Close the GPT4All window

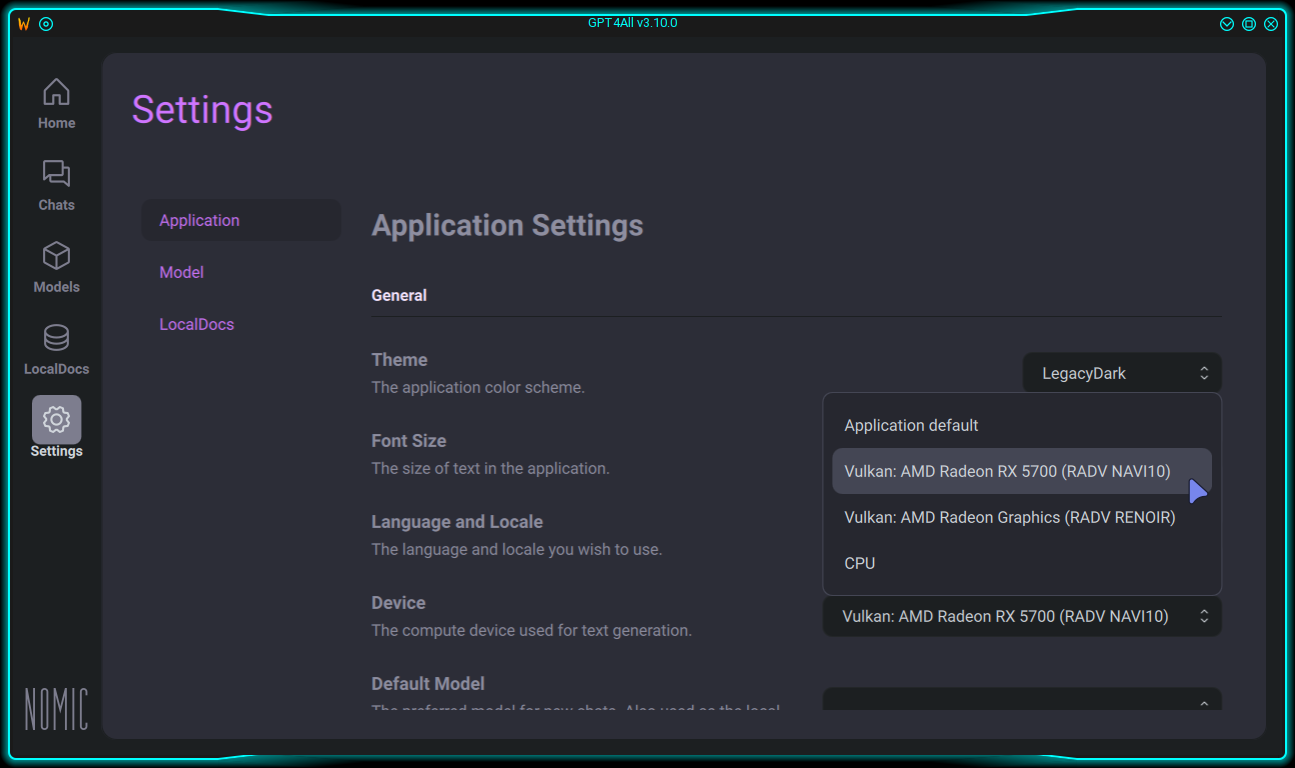pos(1271,24)
